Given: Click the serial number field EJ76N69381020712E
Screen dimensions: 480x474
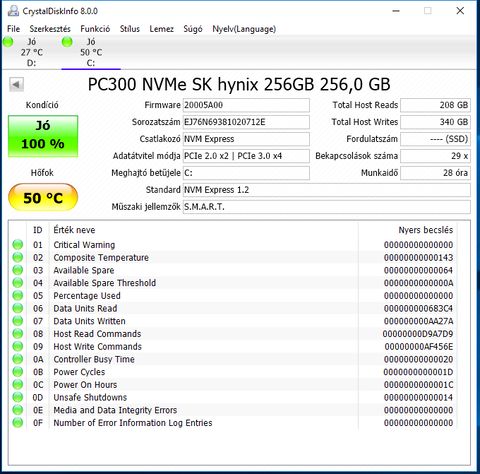Looking at the screenshot, I should [x=246, y=122].
